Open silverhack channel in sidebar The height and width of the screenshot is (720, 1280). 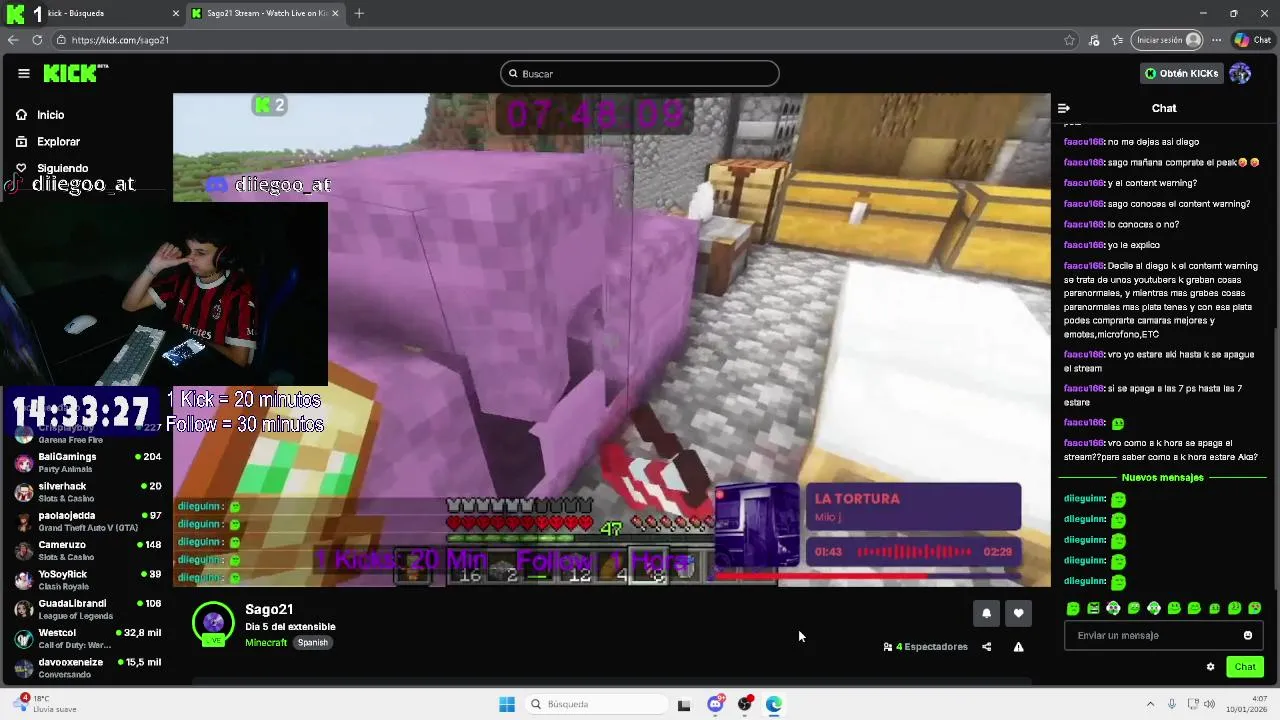click(x=88, y=492)
